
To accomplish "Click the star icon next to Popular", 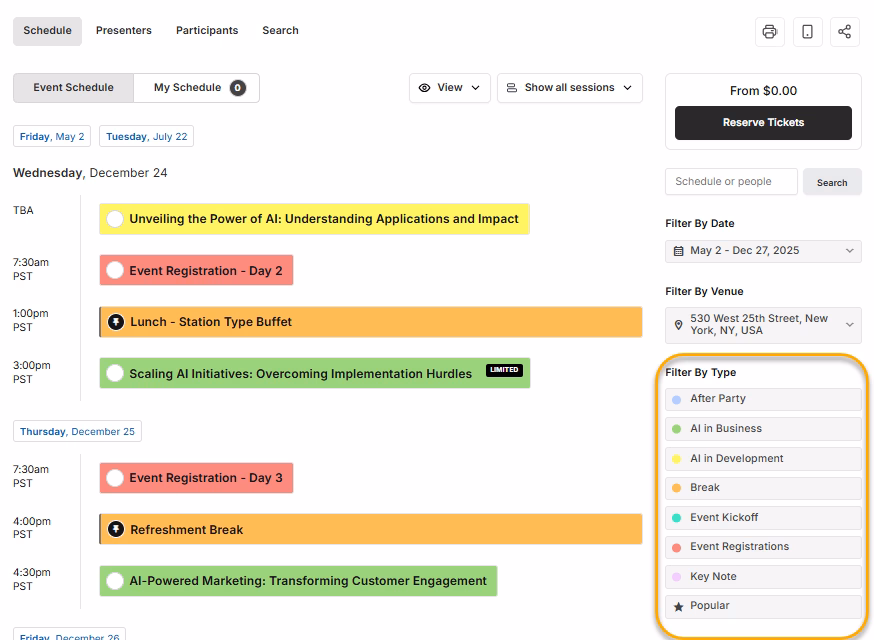I will (678, 607).
